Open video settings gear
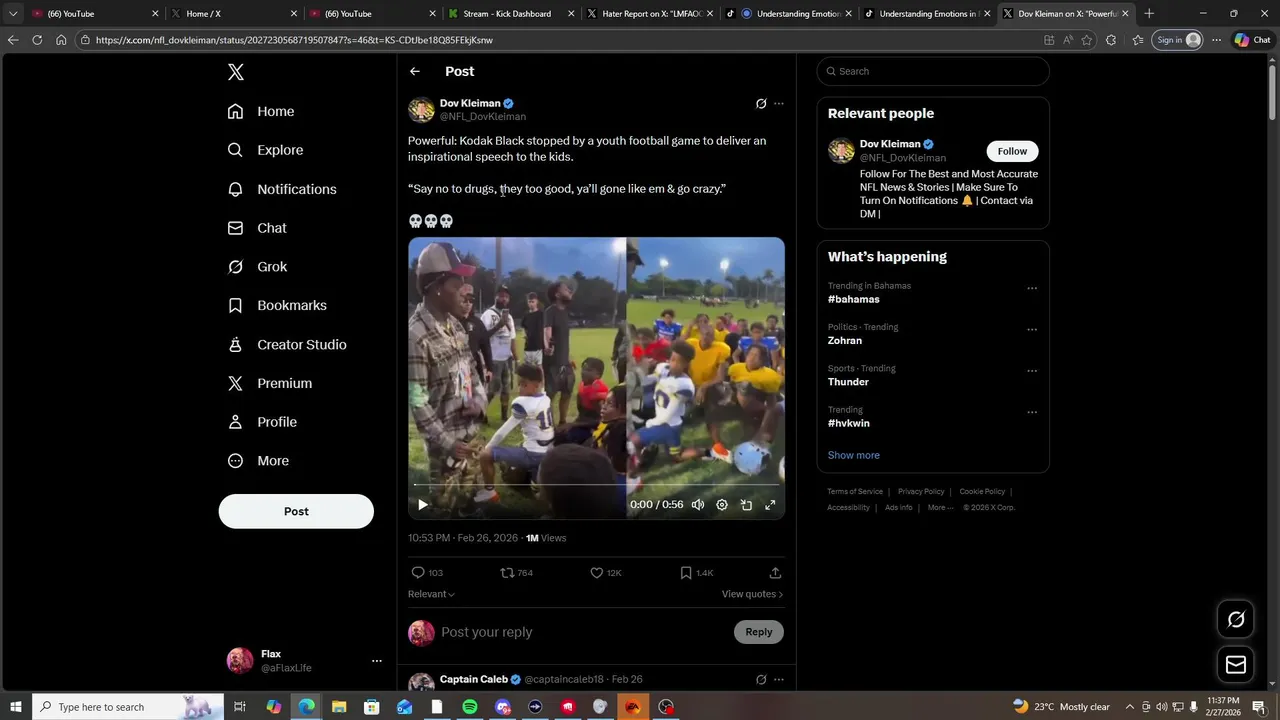 (722, 505)
